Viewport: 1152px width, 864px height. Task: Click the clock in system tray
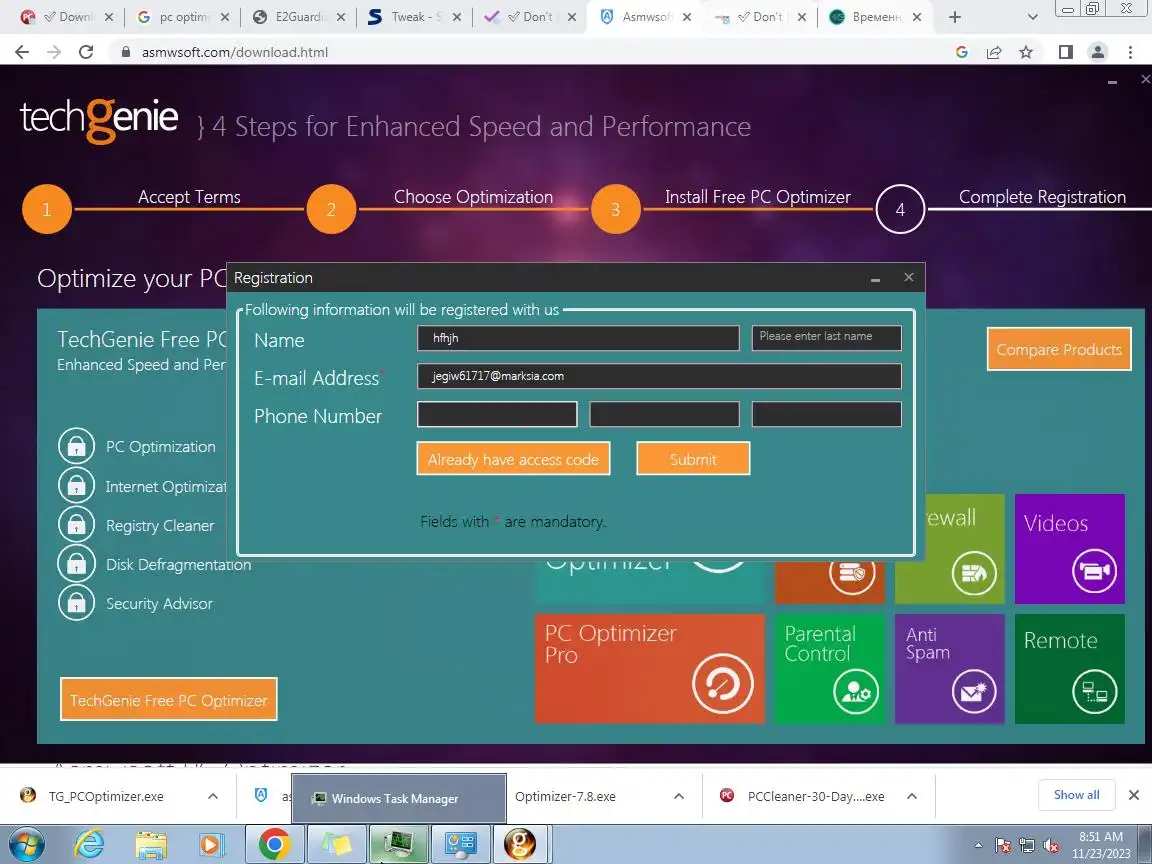point(1101,845)
